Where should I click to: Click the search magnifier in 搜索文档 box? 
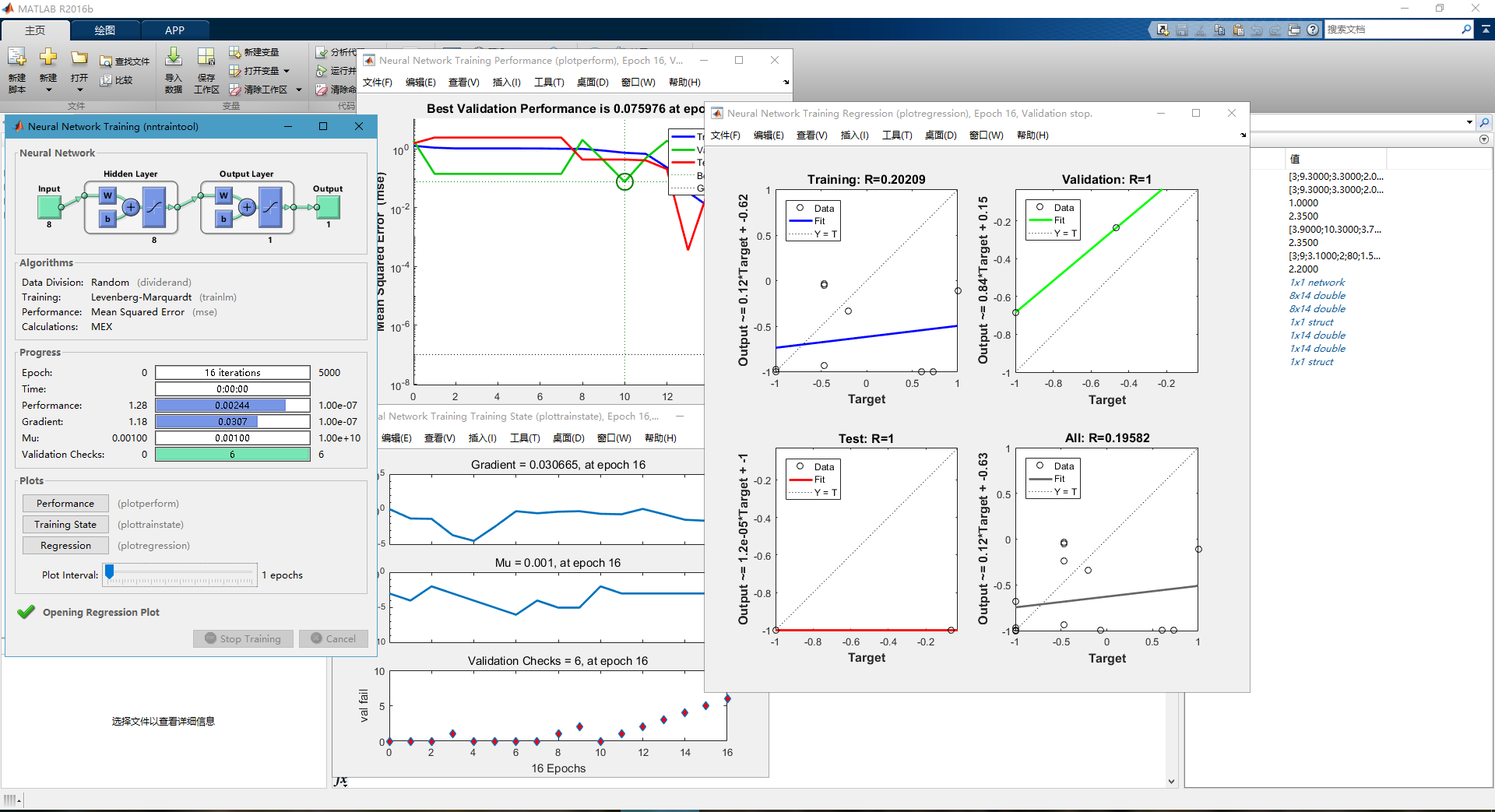(x=1467, y=29)
